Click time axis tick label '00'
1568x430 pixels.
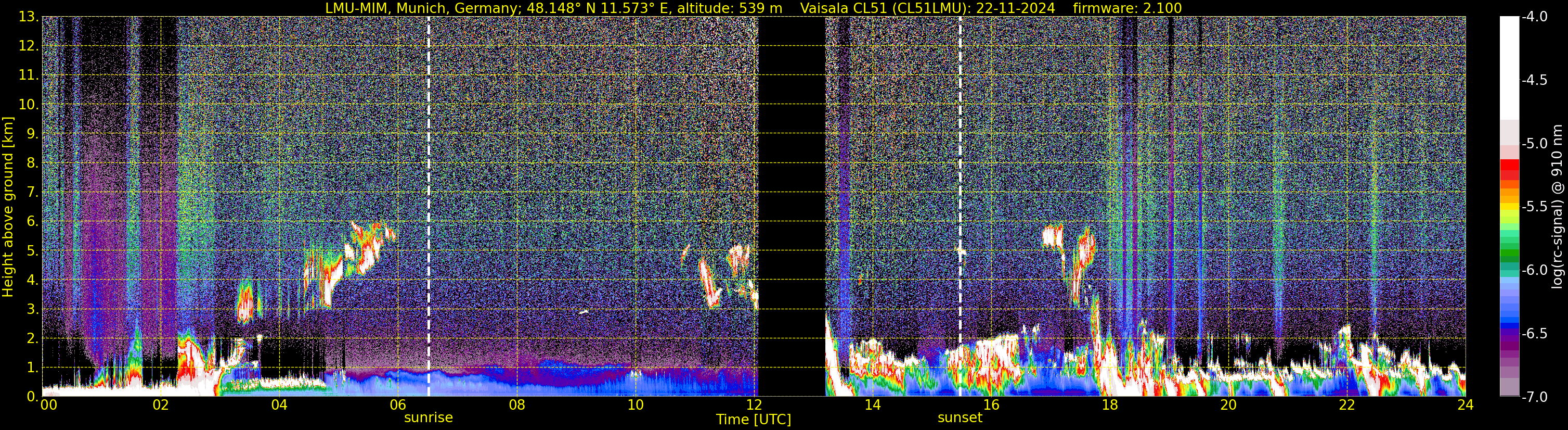tap(48, 406)
